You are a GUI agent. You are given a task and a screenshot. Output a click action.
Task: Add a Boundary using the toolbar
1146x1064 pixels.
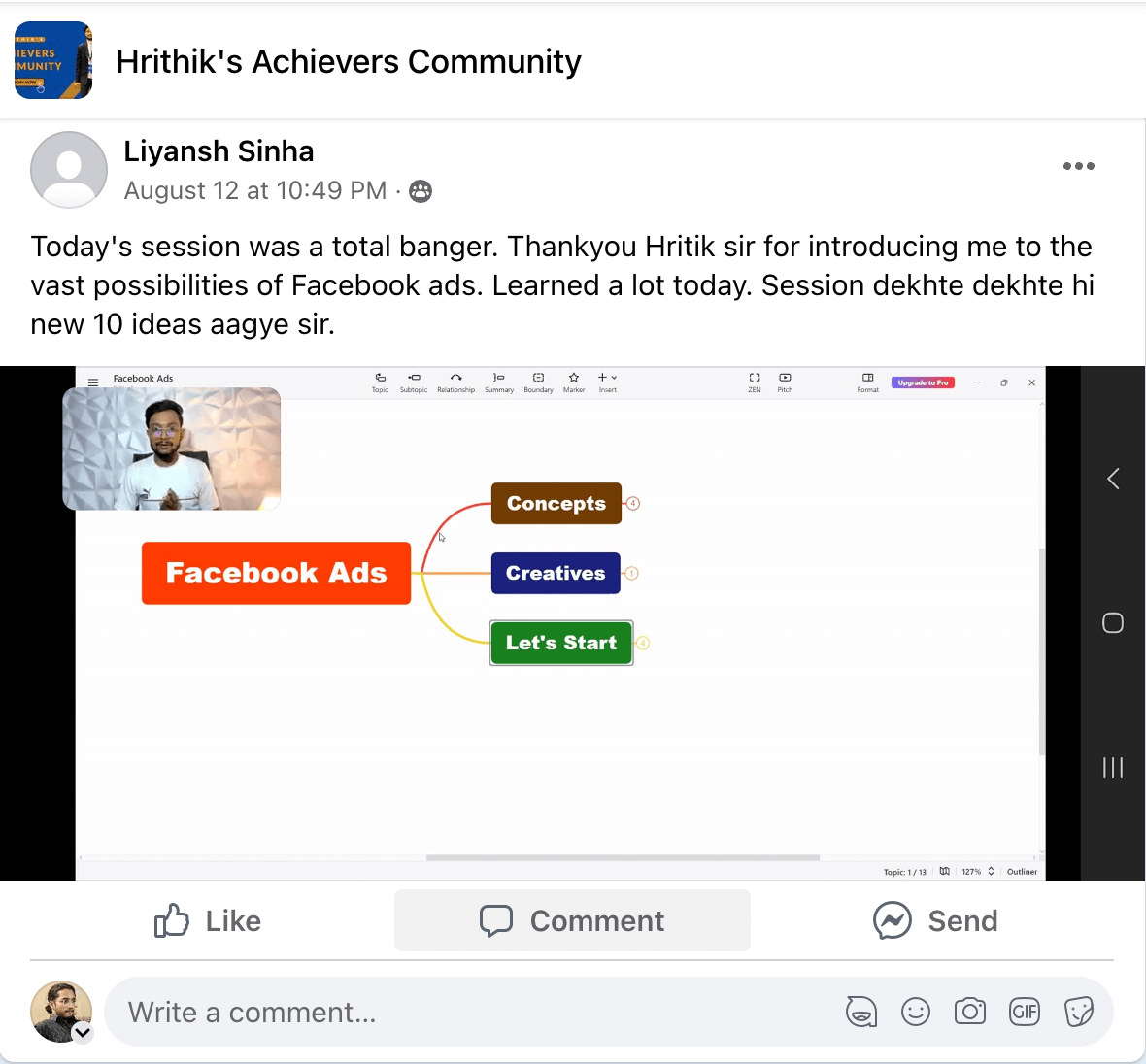(538, 379)
